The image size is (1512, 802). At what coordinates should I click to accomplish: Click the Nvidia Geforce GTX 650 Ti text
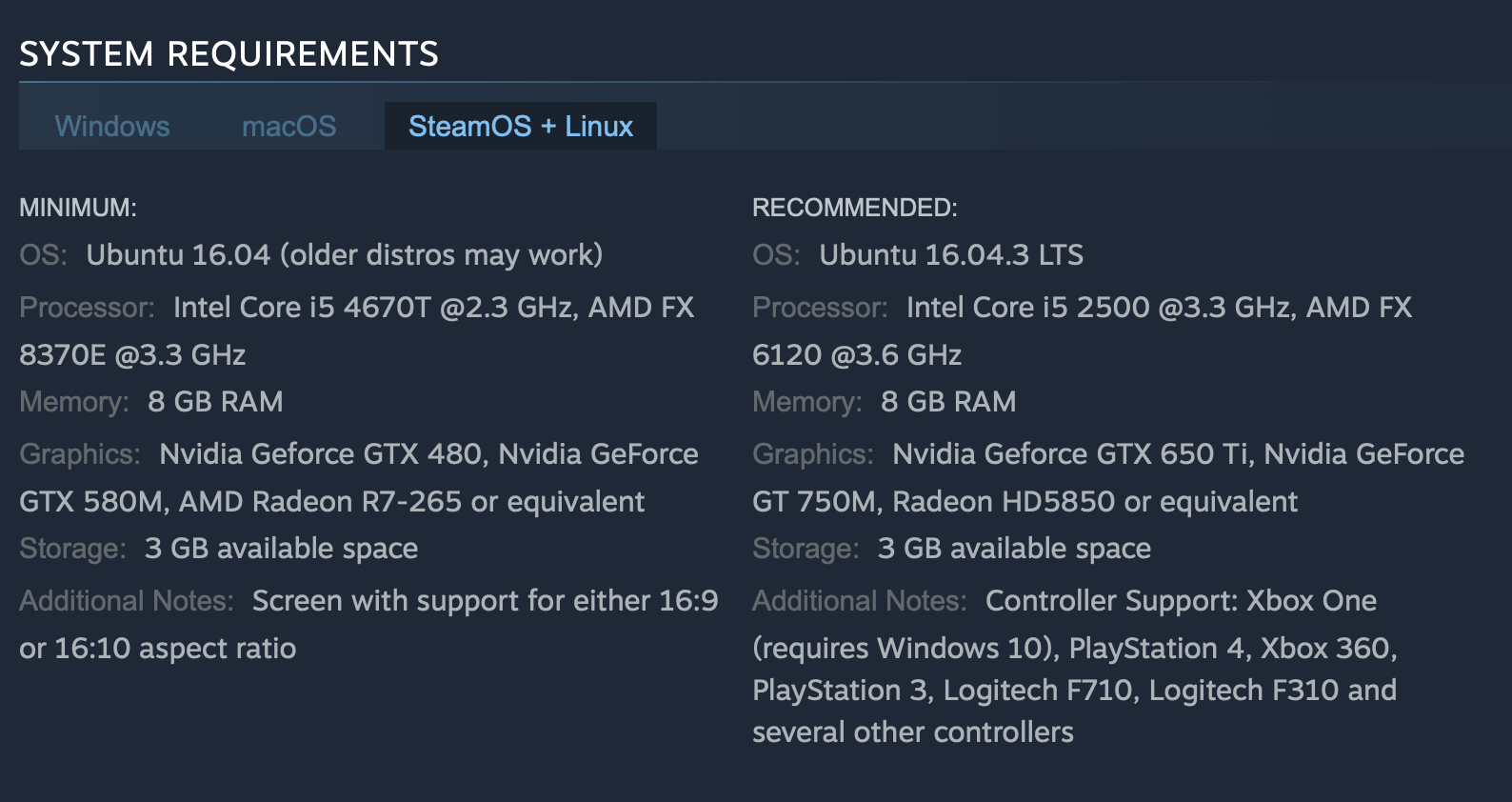tap(1070, 454)
